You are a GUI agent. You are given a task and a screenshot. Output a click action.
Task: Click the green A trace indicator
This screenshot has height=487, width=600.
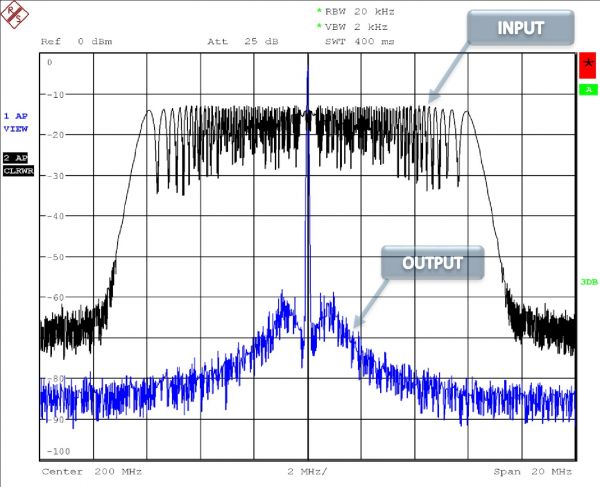click(x=587, y=90)
